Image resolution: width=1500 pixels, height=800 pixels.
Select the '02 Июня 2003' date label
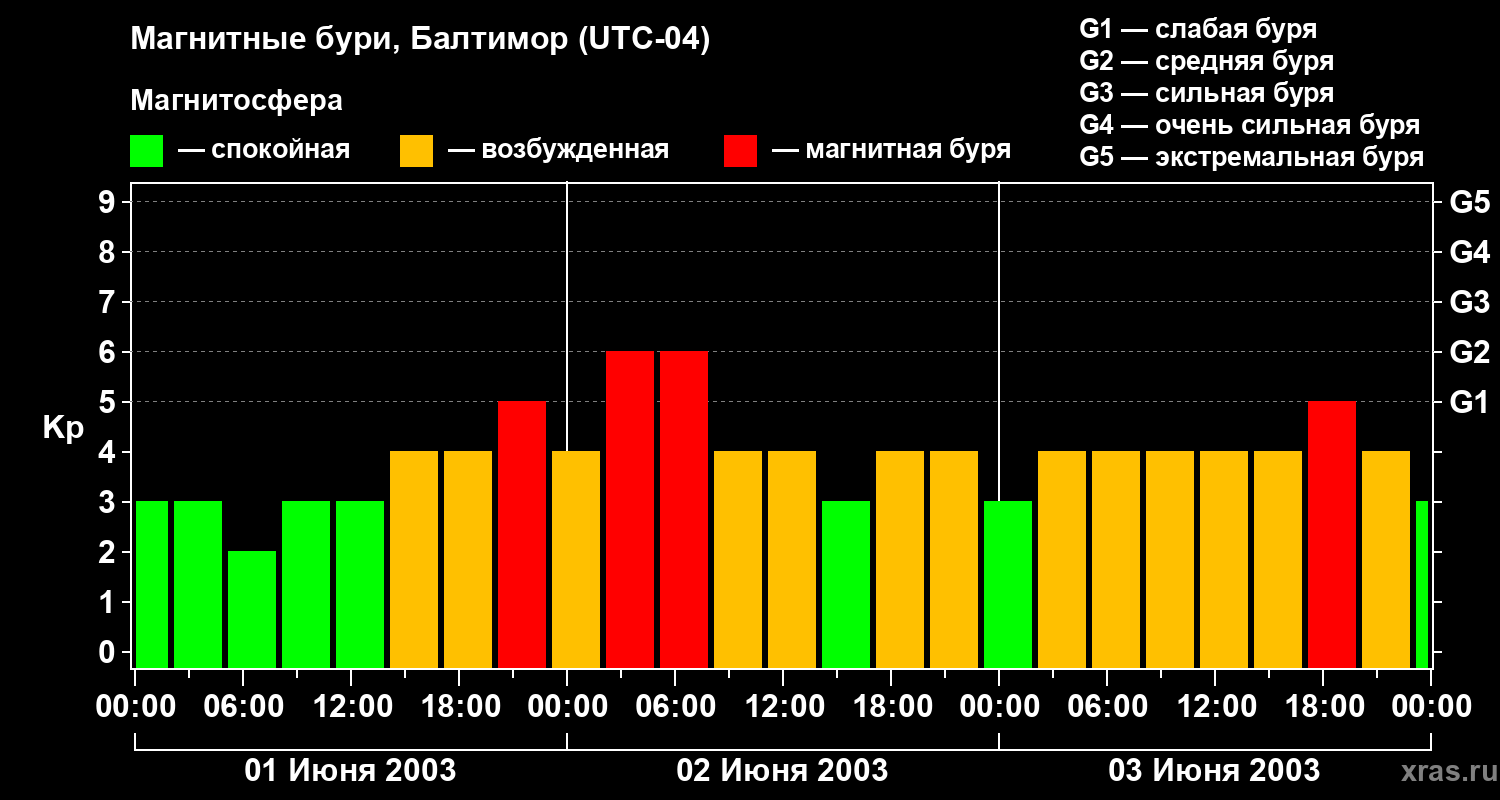pos(782,771)
